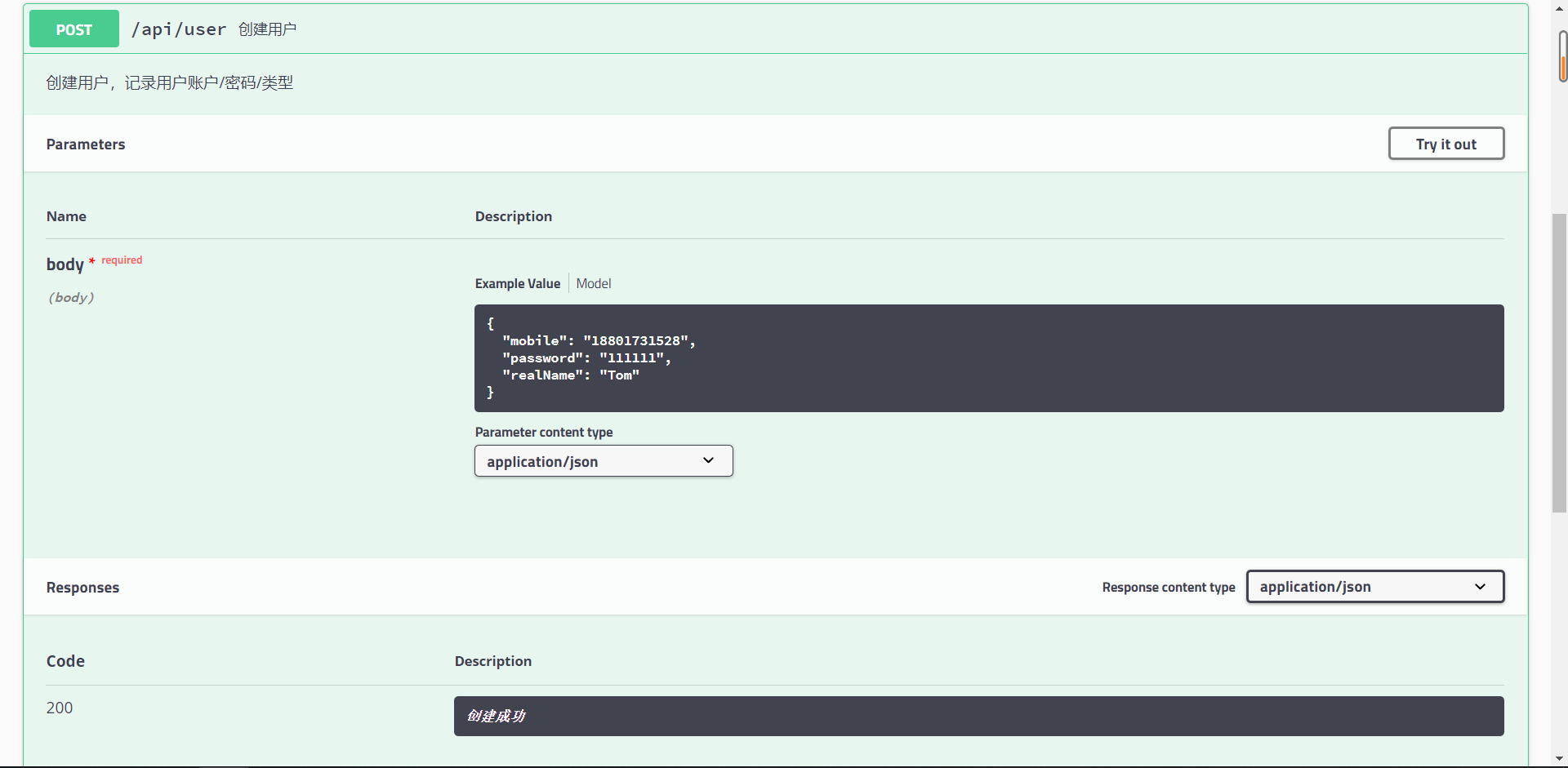Image resolution: width=1568 pixels, height=768 pixels.
Task: Click the Description header in Responses table
Action: click(493, 661)
